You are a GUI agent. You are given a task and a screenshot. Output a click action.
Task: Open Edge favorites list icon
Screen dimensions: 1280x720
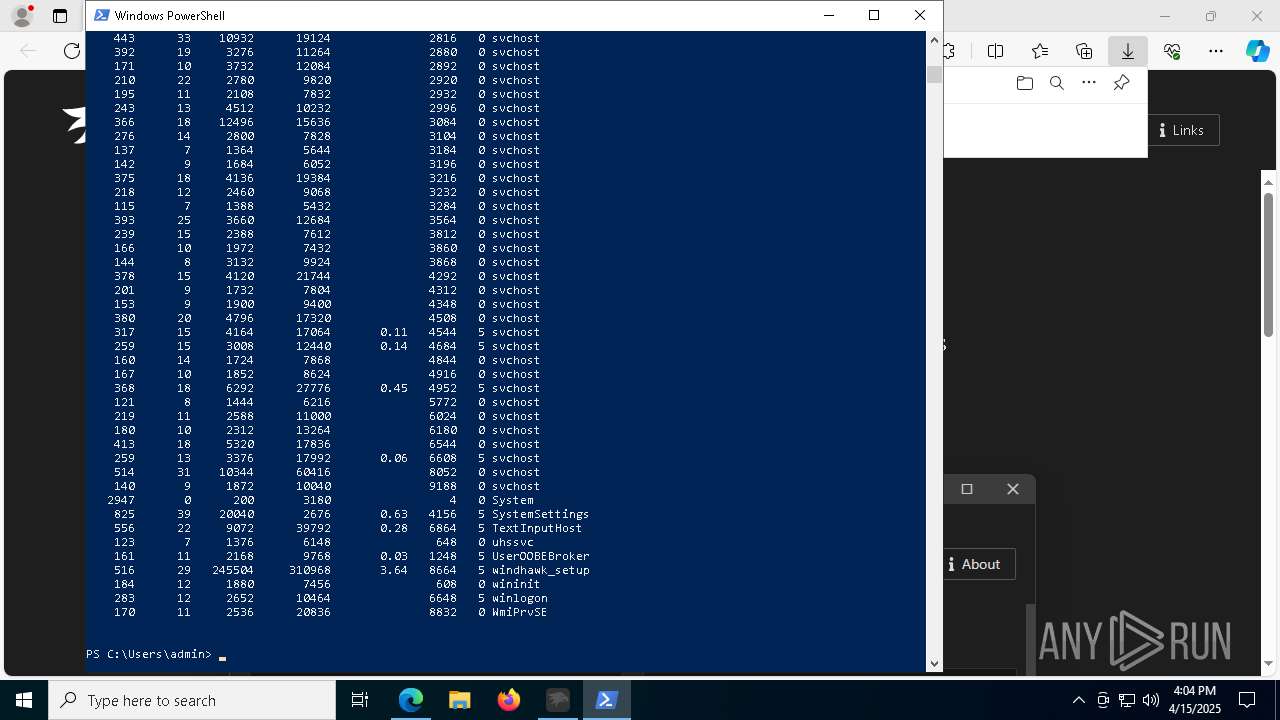(x=1040, y=51)
